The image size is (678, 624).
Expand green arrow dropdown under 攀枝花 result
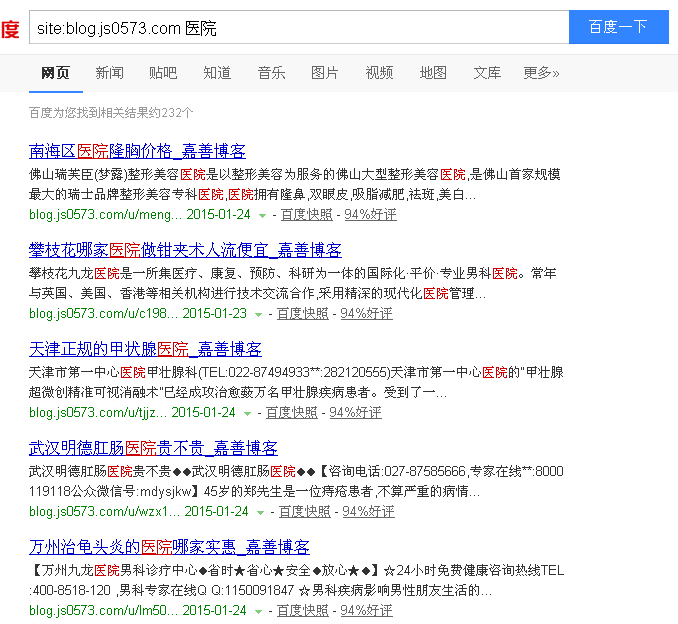click(259, 314)
